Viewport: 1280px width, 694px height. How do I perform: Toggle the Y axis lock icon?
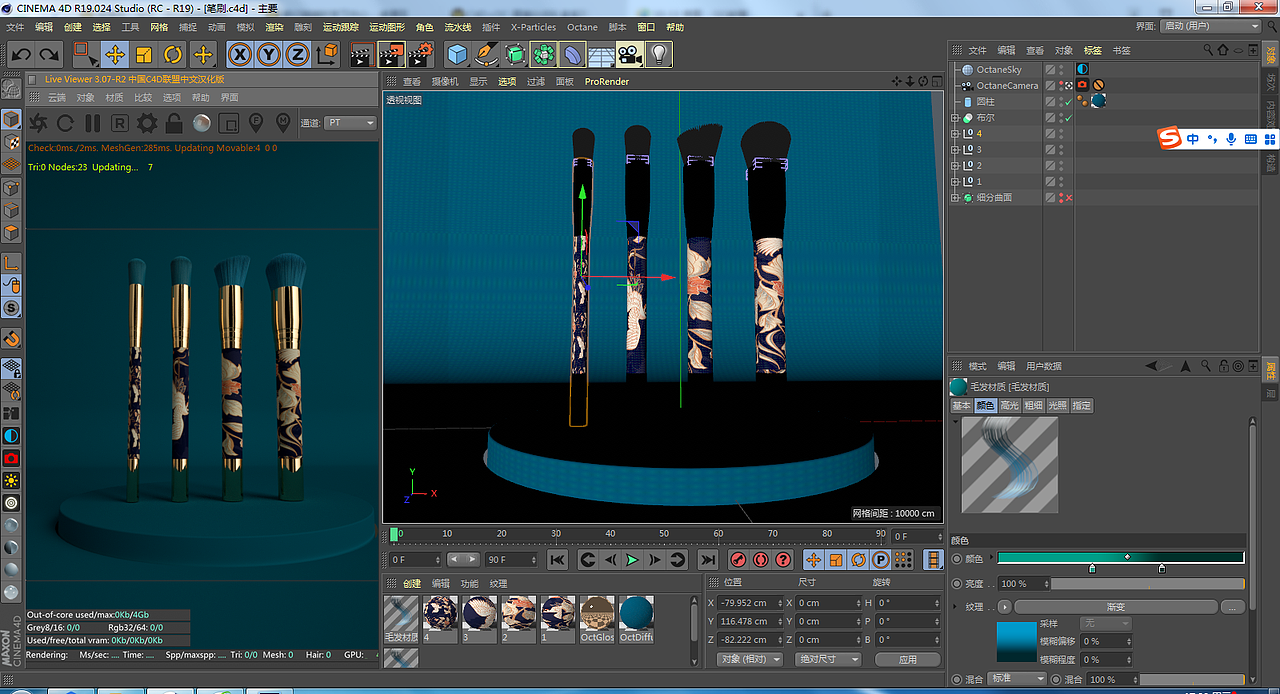coord(268,54)
